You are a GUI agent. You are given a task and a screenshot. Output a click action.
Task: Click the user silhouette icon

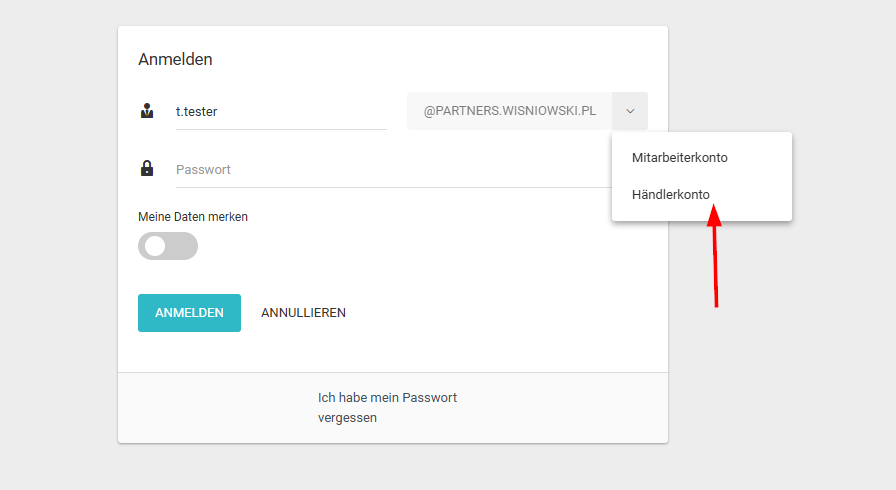click(147, 111)
